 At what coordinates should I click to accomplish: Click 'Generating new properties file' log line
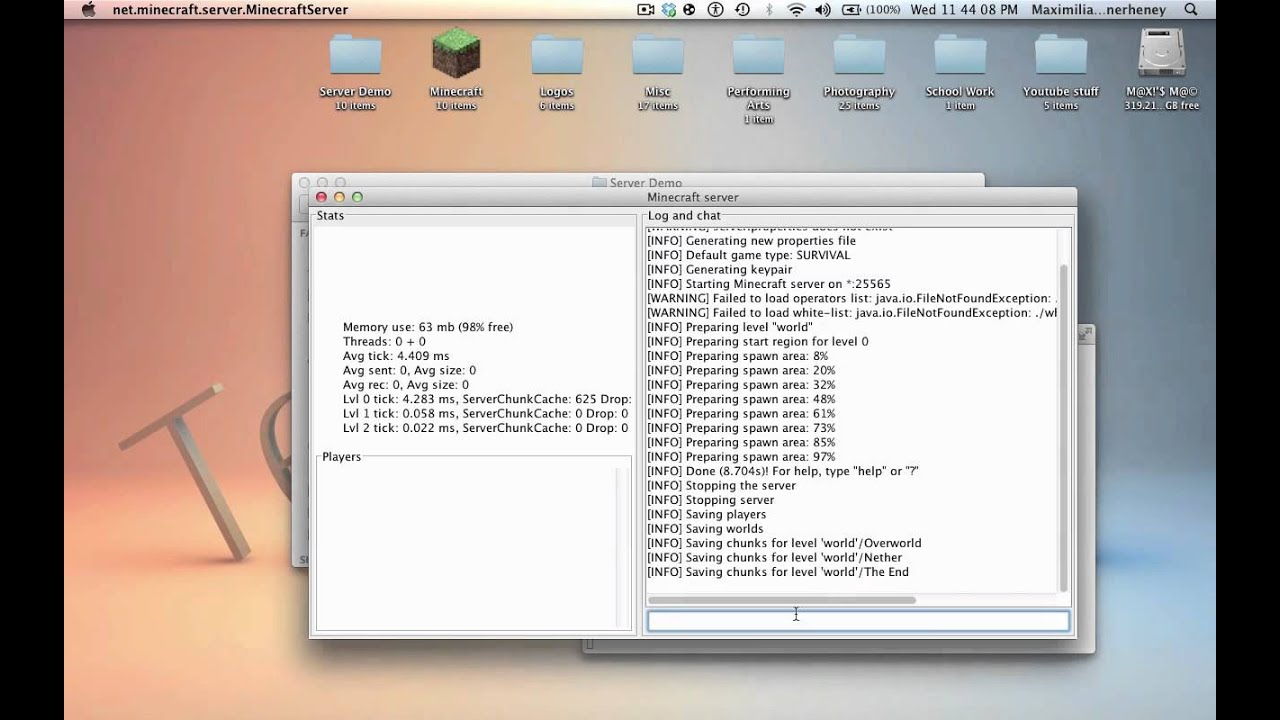[x=751, y=241]
